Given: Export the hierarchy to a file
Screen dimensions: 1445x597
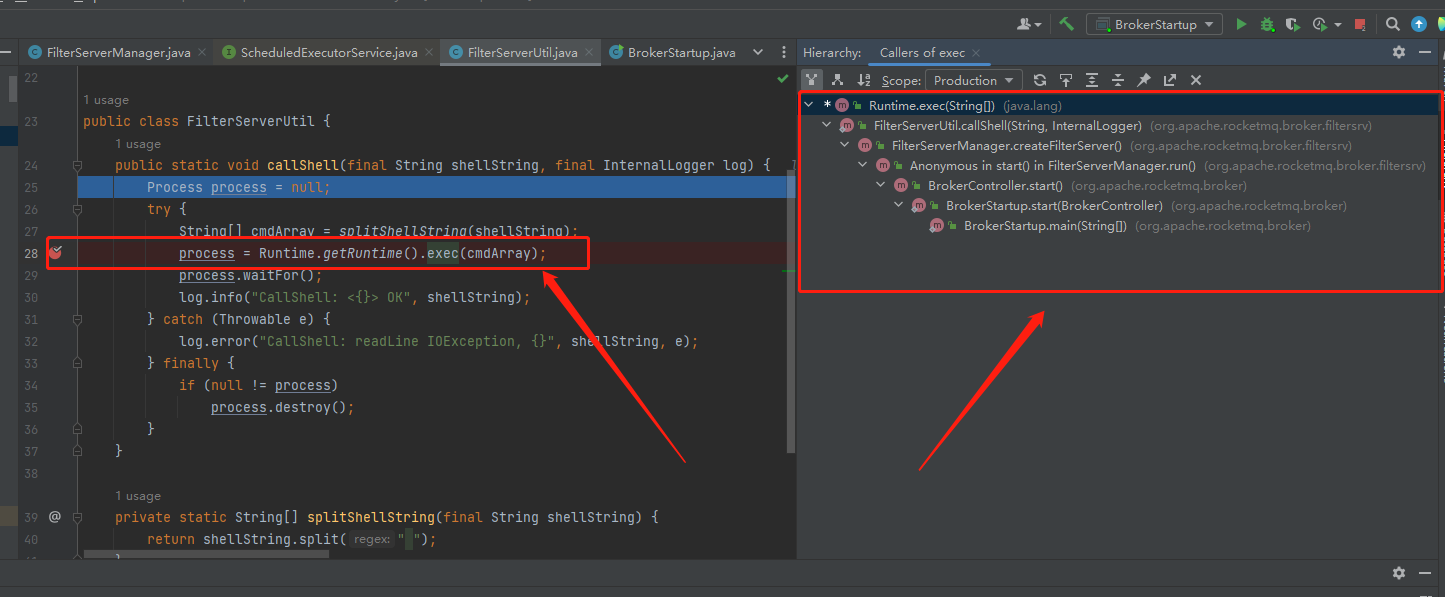Looking at the screenshot, I should pos(1170,80).
